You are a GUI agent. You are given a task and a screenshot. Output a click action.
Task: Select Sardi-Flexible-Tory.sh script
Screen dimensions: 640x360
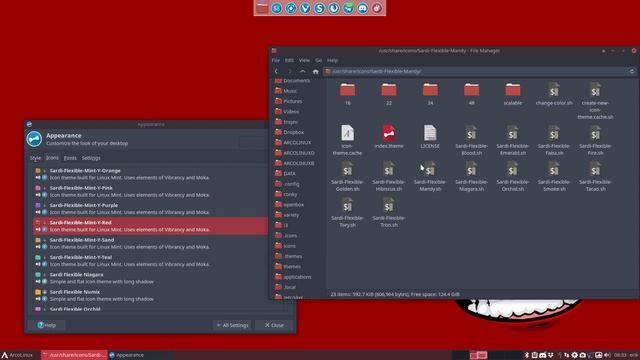click(347, 212)
